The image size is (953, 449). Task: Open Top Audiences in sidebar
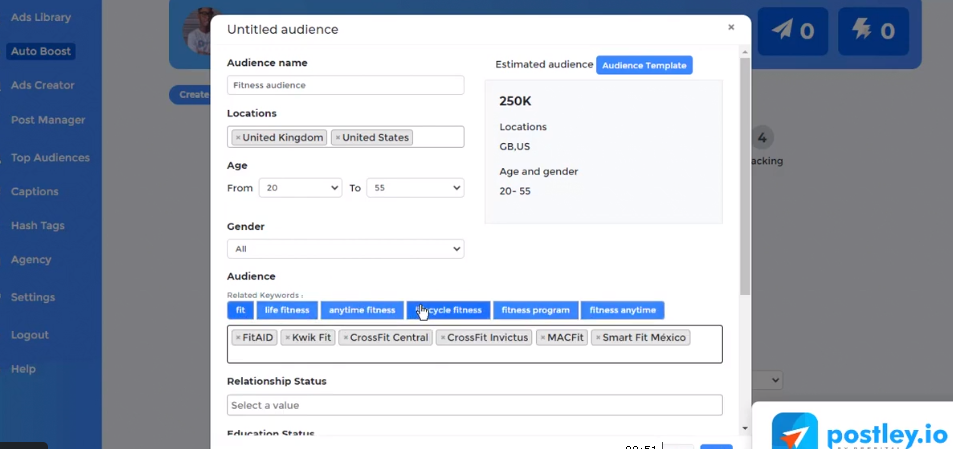(x=50, y=158)
